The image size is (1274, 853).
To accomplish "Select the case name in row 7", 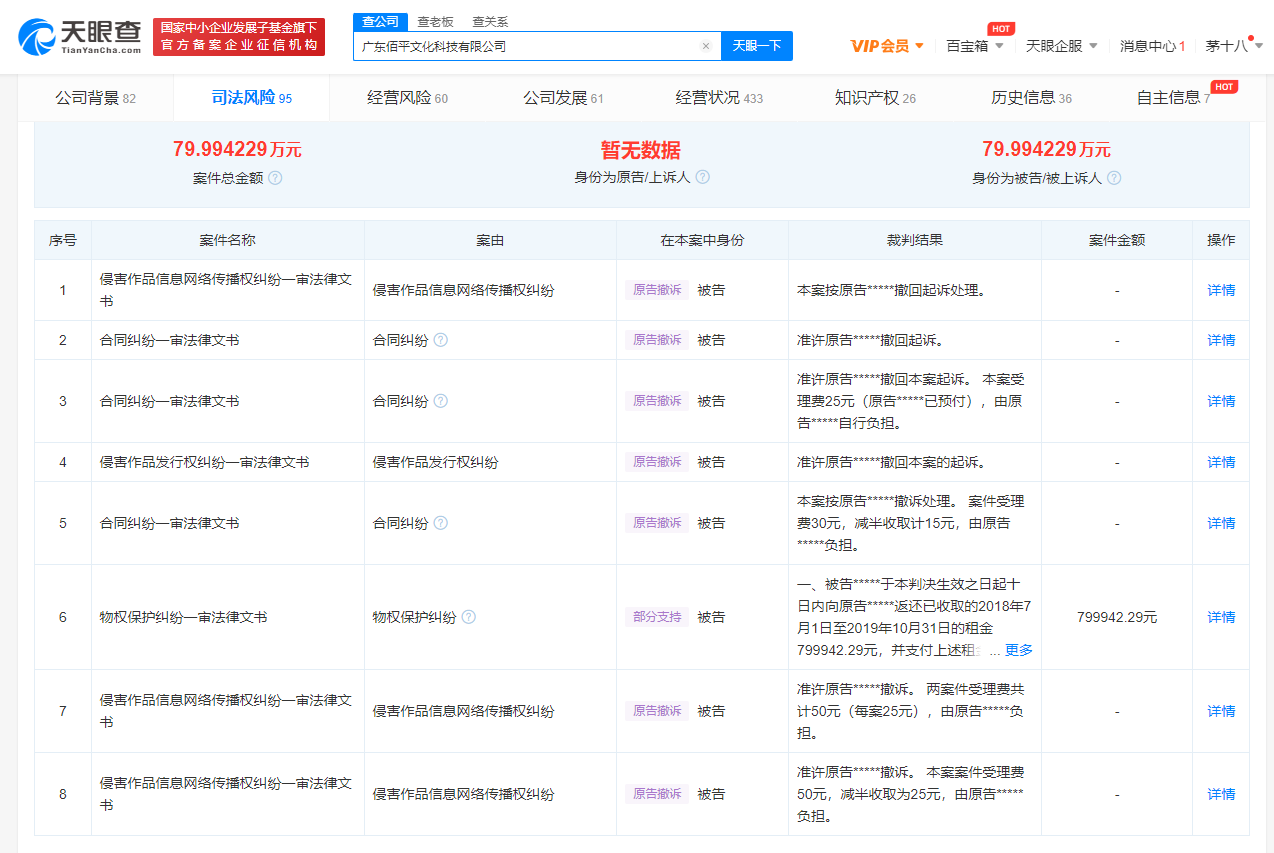I will [x=226, y=711].
